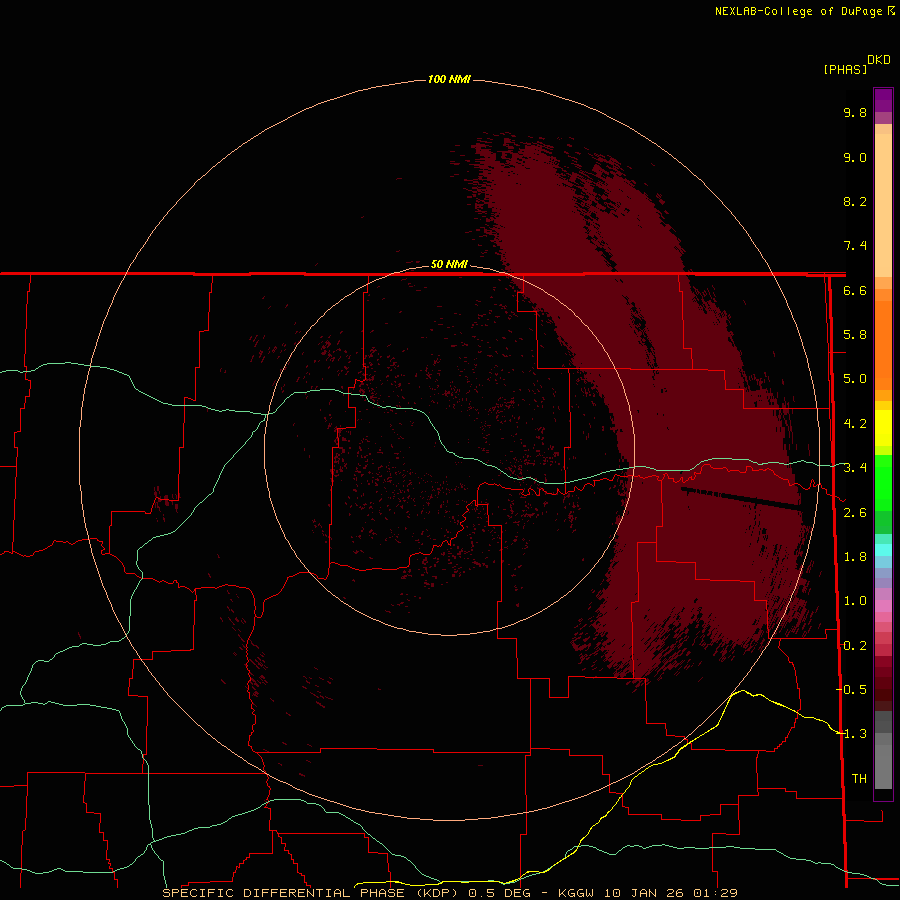Click the NEXLAB-College of DuPage credit text
Viewport: 900px width, 900px height.
tap(800, 11)
